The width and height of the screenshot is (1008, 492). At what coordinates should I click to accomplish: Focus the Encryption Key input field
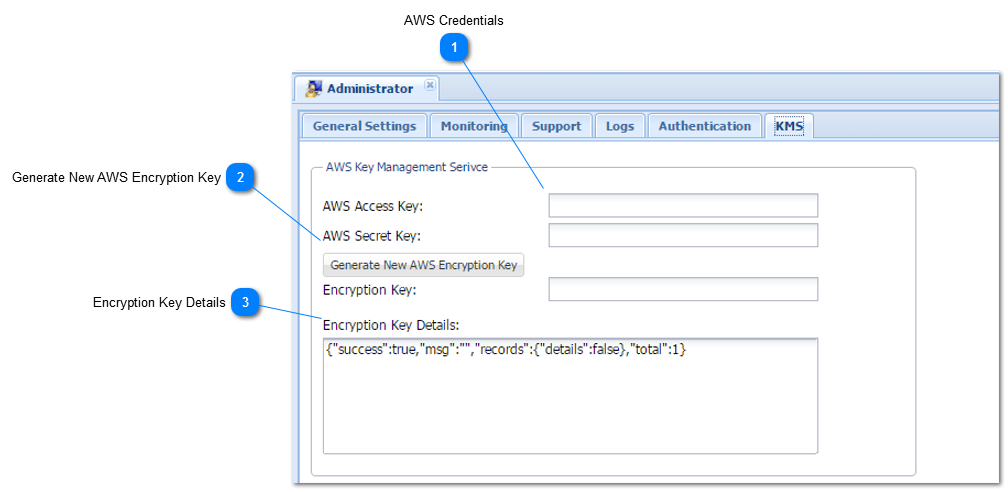point(683,289)
